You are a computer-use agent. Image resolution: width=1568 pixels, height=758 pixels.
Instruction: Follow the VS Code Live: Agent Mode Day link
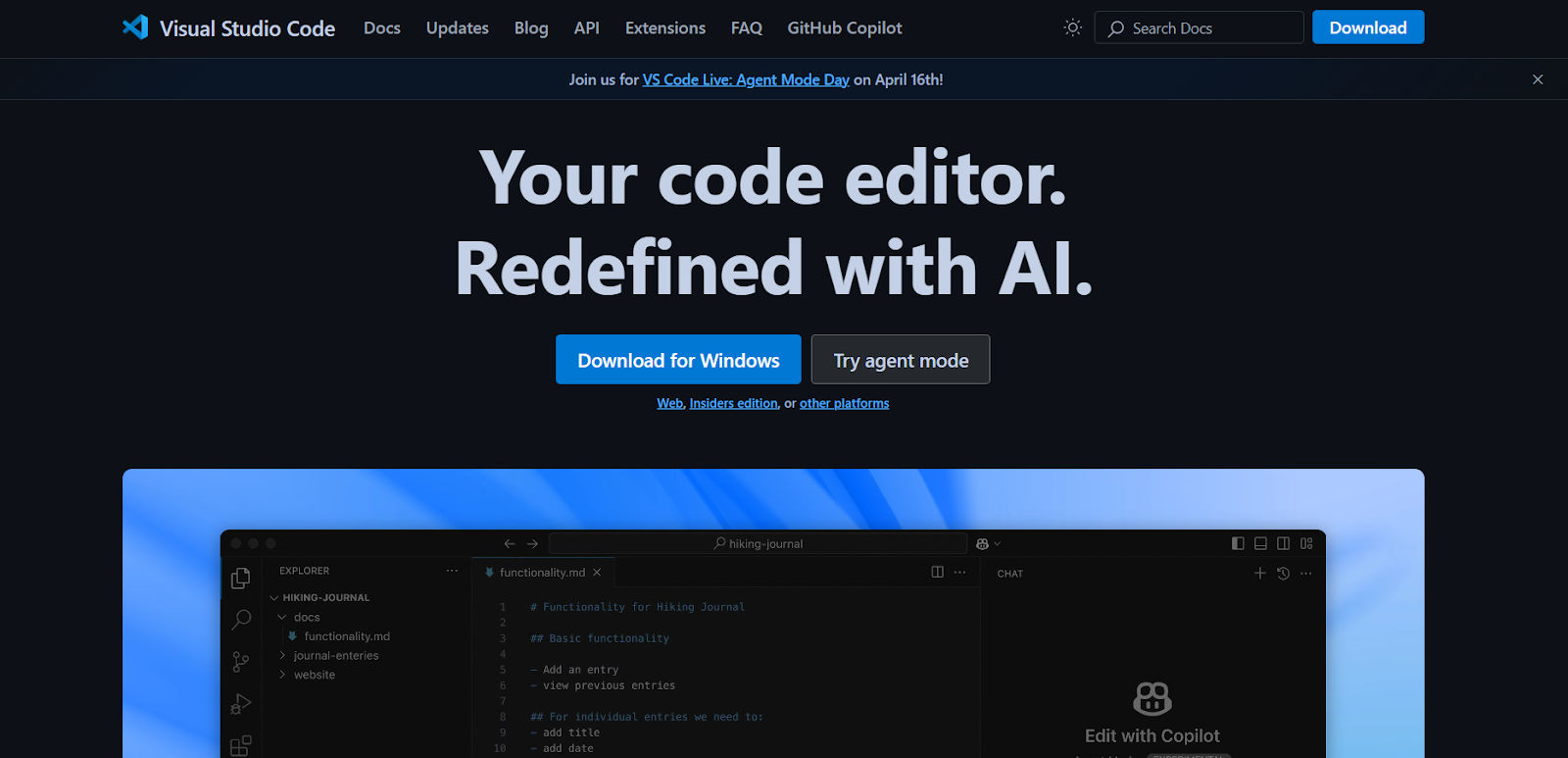pos(746,79)
